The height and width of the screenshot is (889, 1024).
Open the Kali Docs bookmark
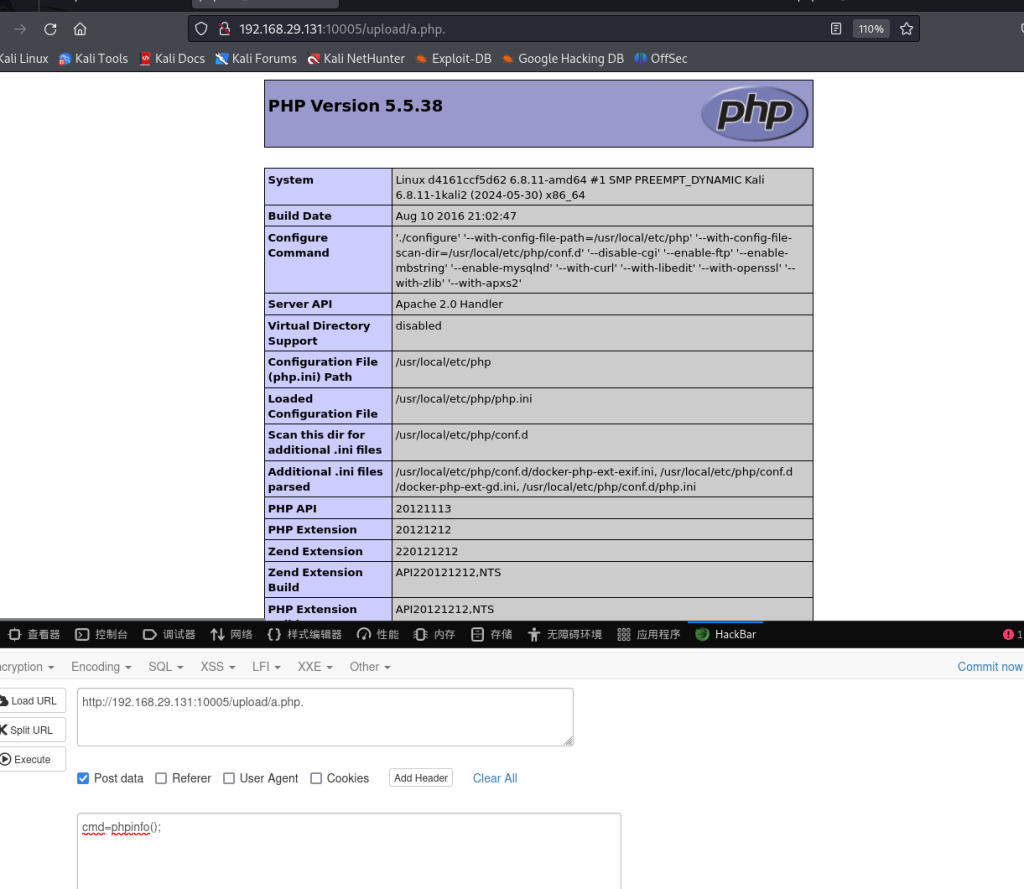pyautogui.click(x=172, y=59)
